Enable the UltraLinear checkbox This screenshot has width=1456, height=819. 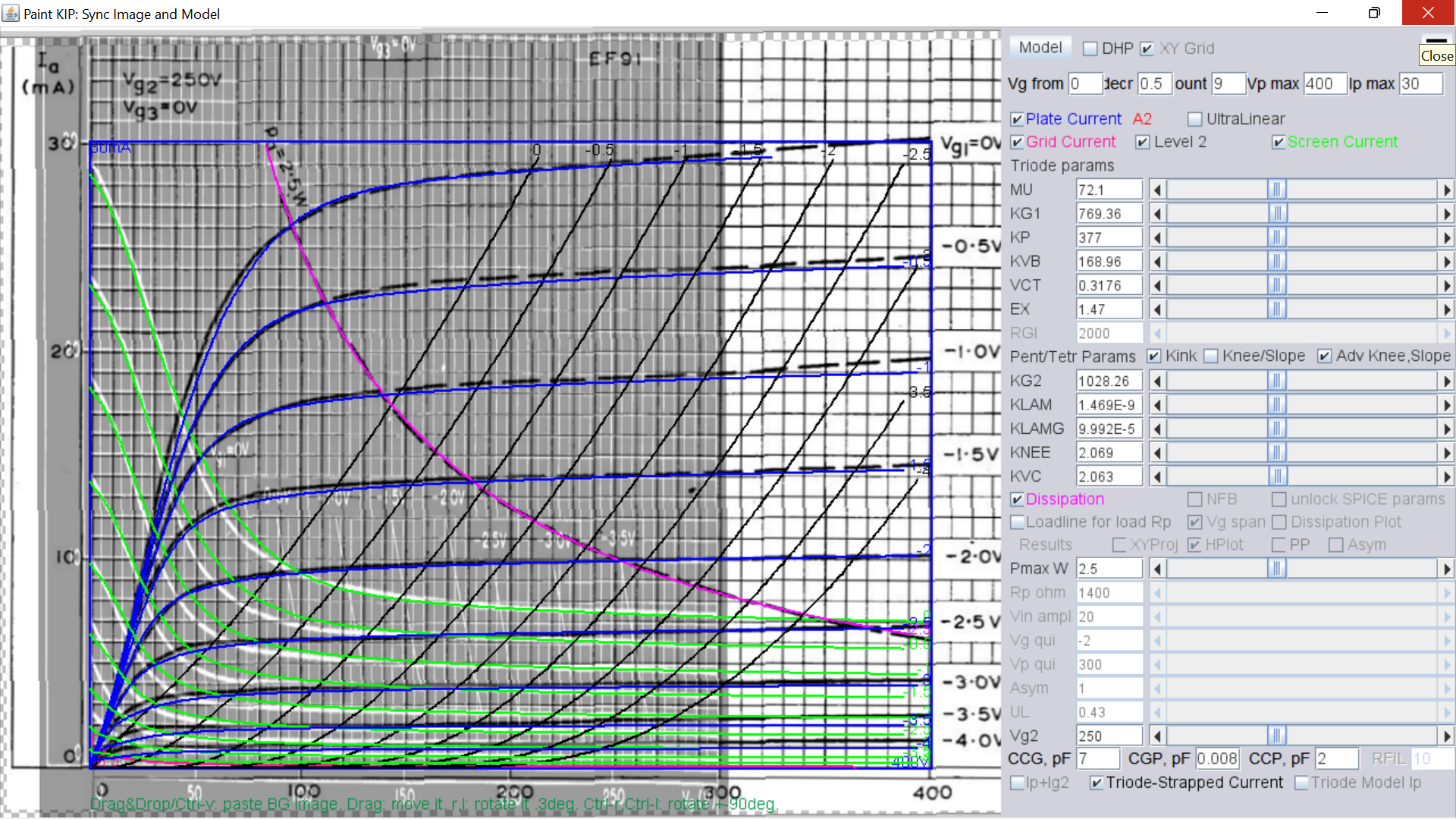tap(1195, 119)
